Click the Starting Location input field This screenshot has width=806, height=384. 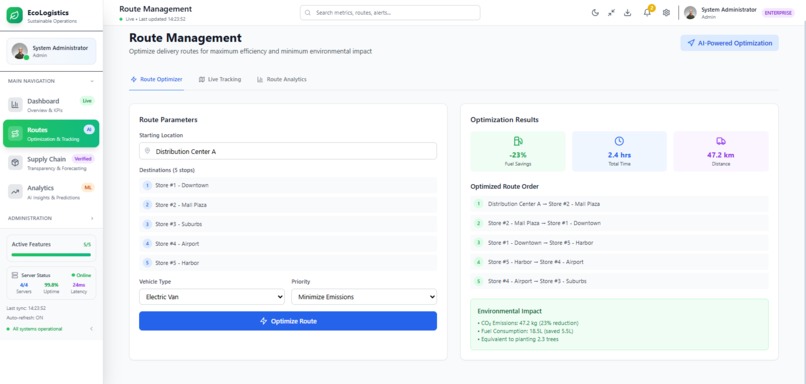(288, 151)
